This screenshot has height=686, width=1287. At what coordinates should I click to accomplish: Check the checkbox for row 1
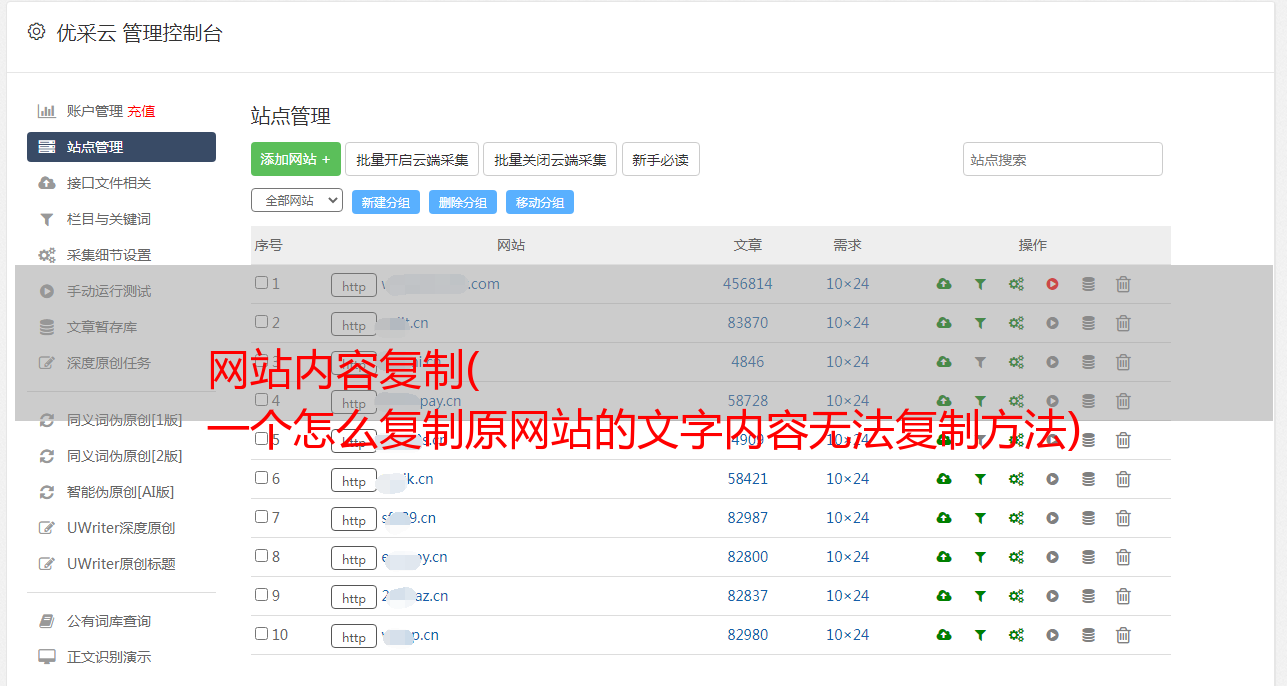tap(261, 283)
